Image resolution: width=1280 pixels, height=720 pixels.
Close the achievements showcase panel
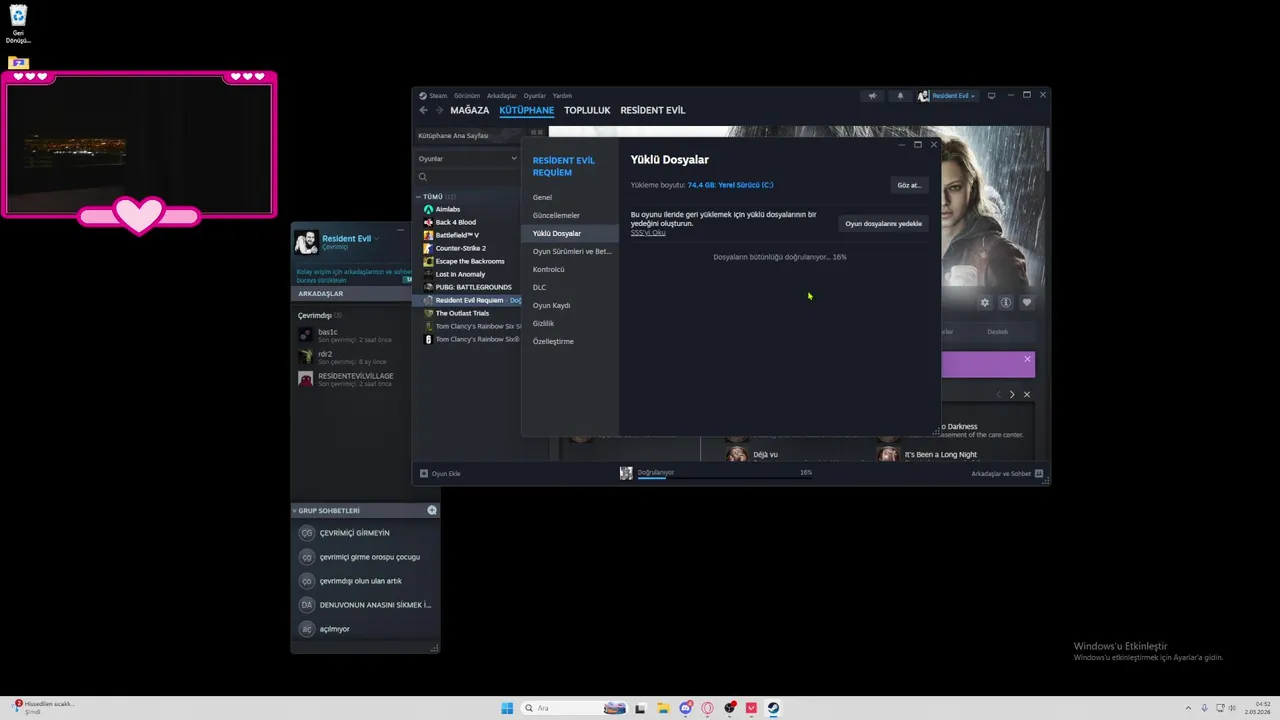pos(1027,394)
